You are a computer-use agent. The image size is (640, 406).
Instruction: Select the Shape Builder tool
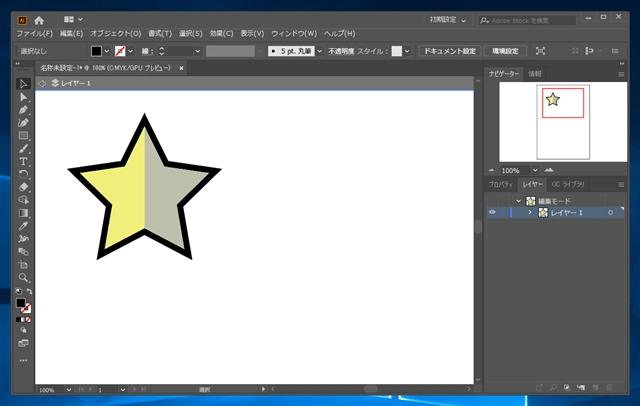point(23,200)
